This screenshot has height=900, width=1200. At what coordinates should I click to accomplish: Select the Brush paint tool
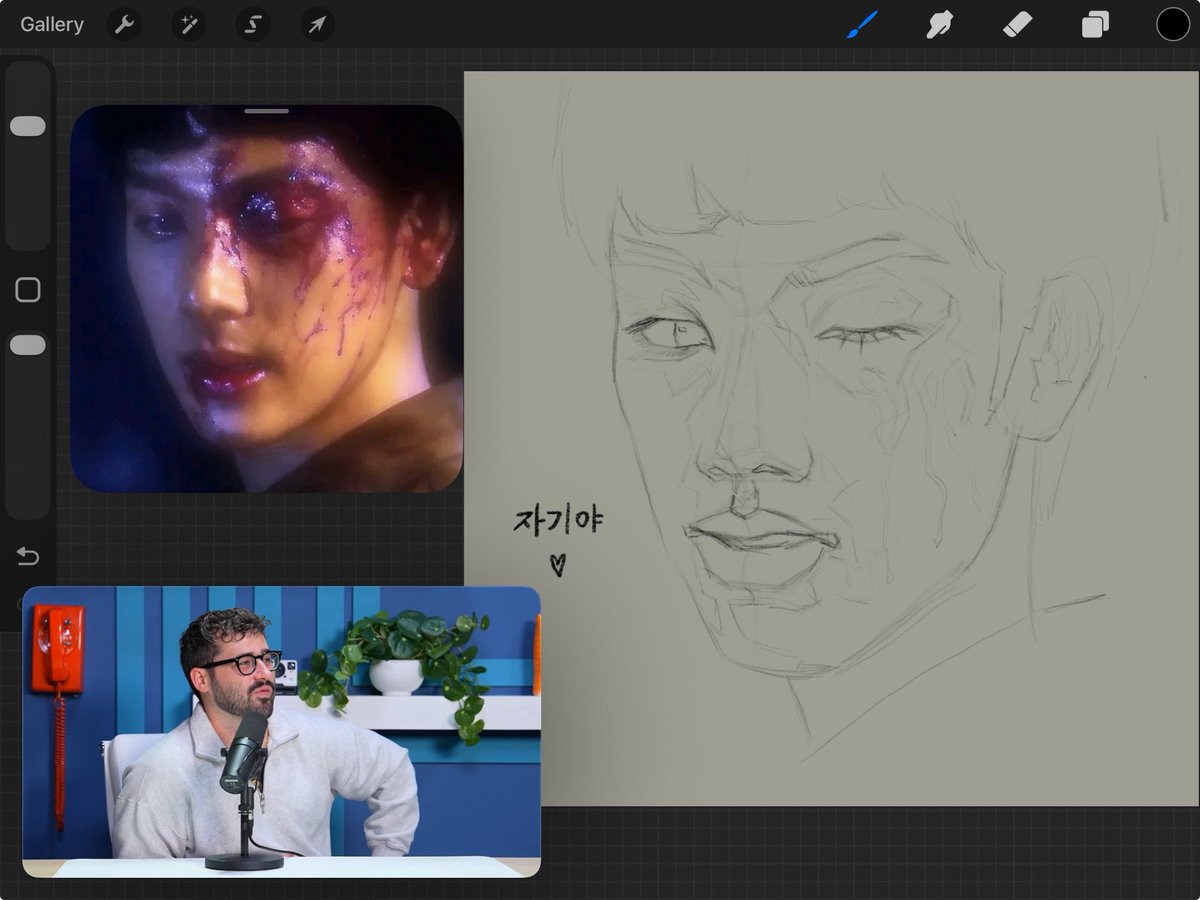point(861,24)
